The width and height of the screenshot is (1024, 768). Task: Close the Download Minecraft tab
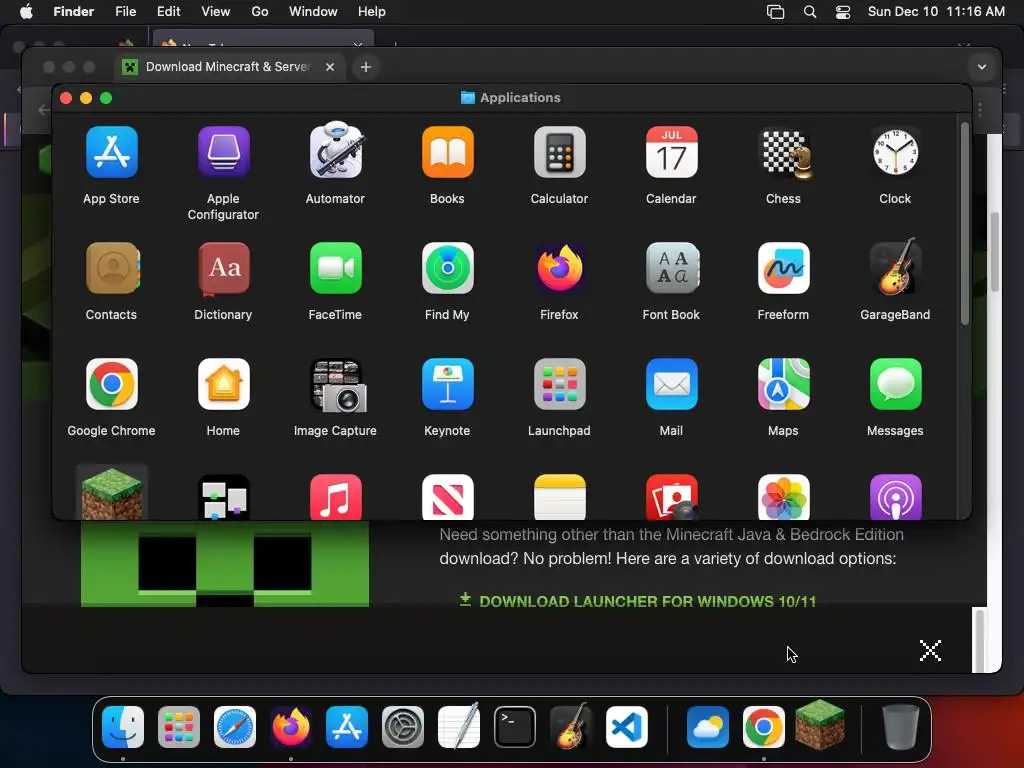[x=330, y=67]
